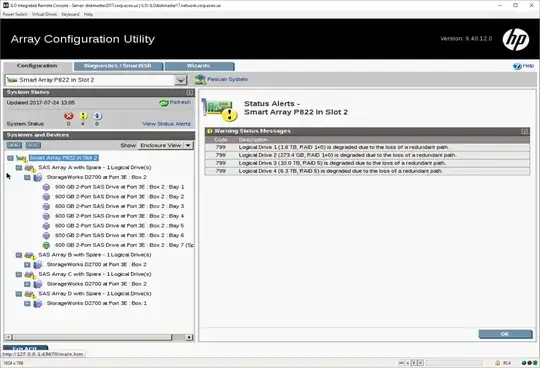Screen dimensions: 540x368
Task: Click the horizontal scrollbar in device tree
Action: click(92, 337)
